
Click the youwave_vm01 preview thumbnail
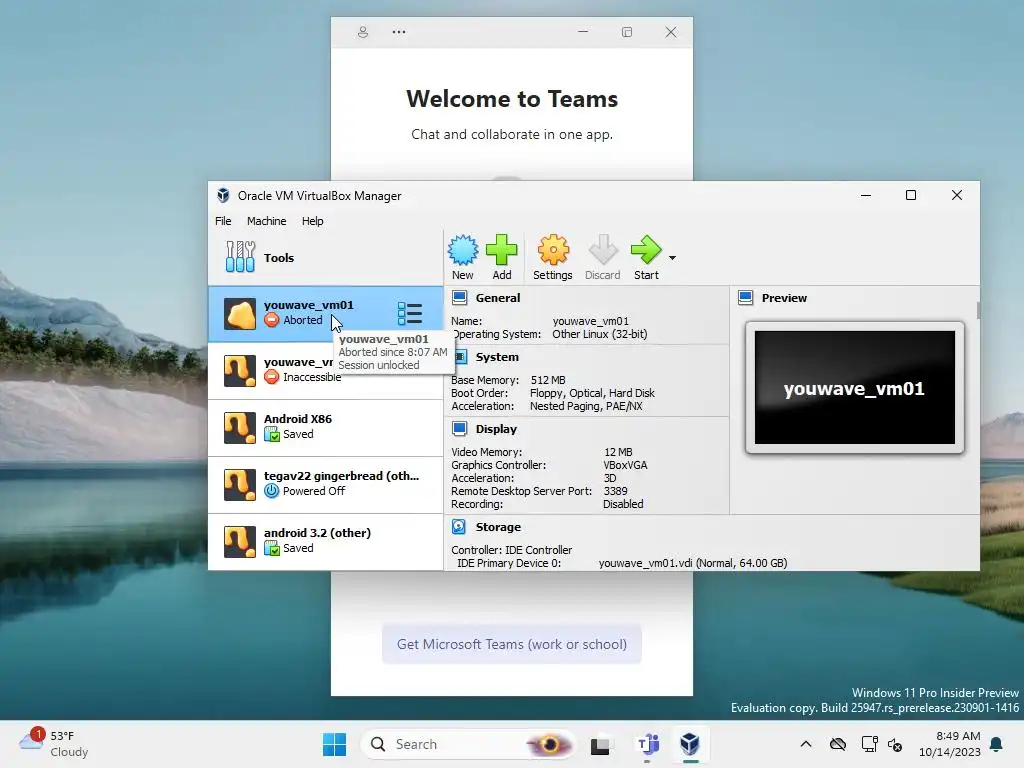(x=855, y=387)
